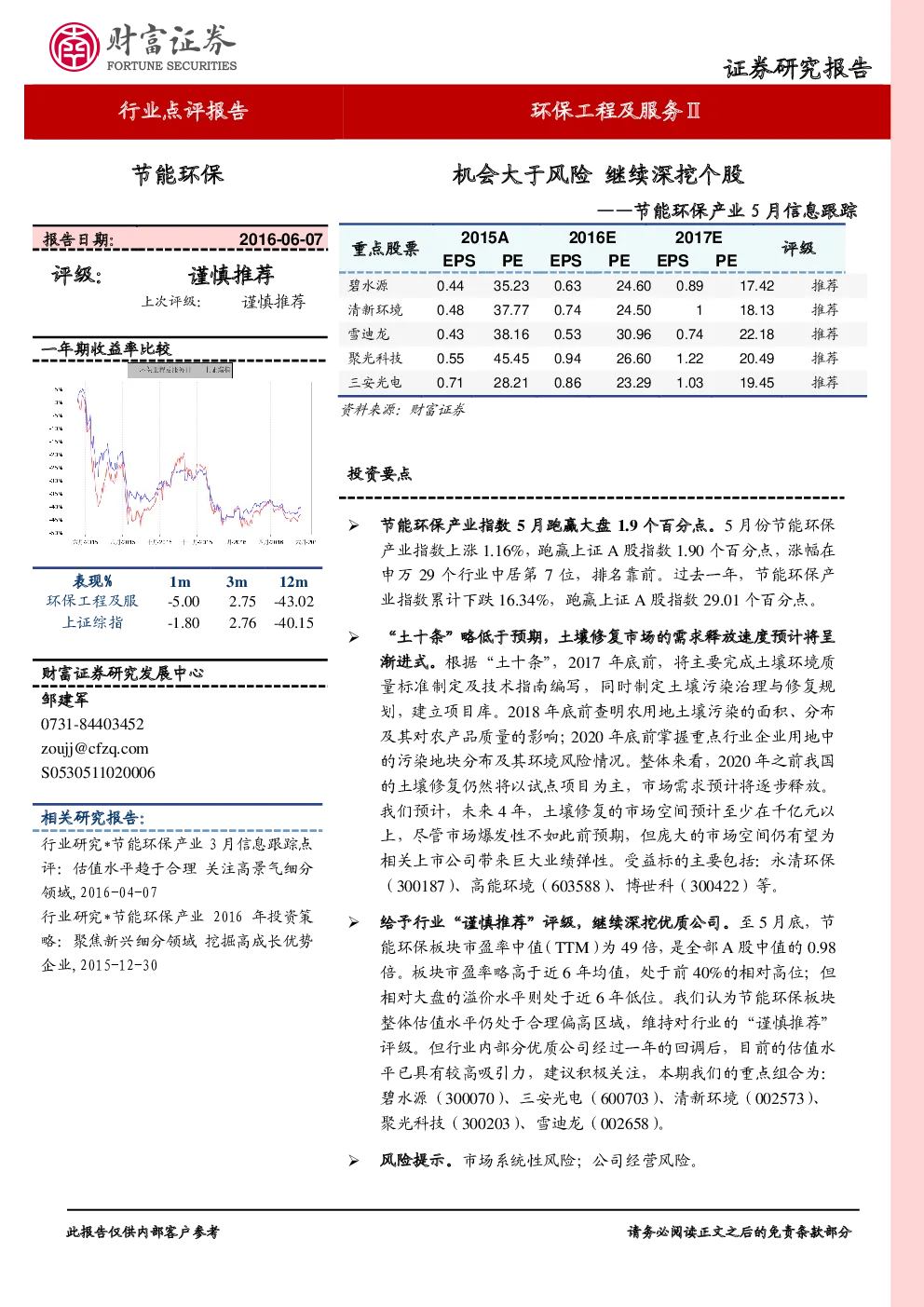
Task: Click the 投资要点 section heading
Action: click(379, 474)
